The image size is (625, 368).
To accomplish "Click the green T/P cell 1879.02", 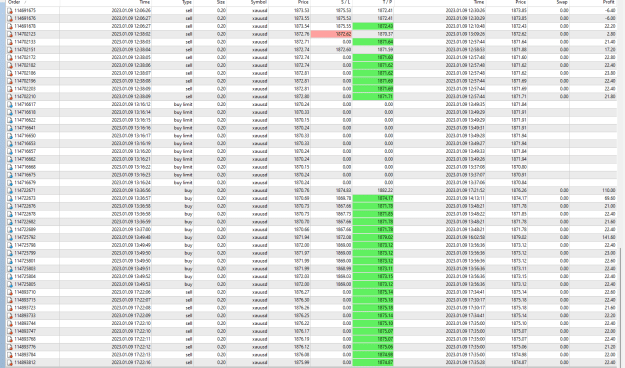I will point(373,237).
